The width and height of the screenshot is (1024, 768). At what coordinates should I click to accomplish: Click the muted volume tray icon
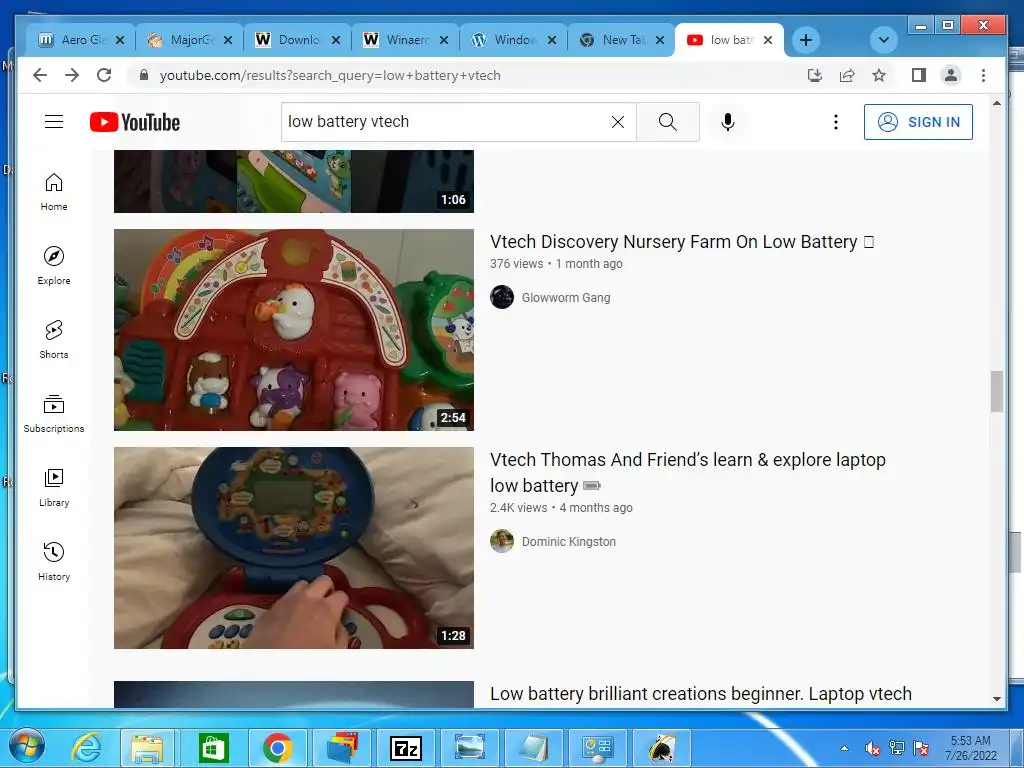pyautogui.click(x=872, y=748)
